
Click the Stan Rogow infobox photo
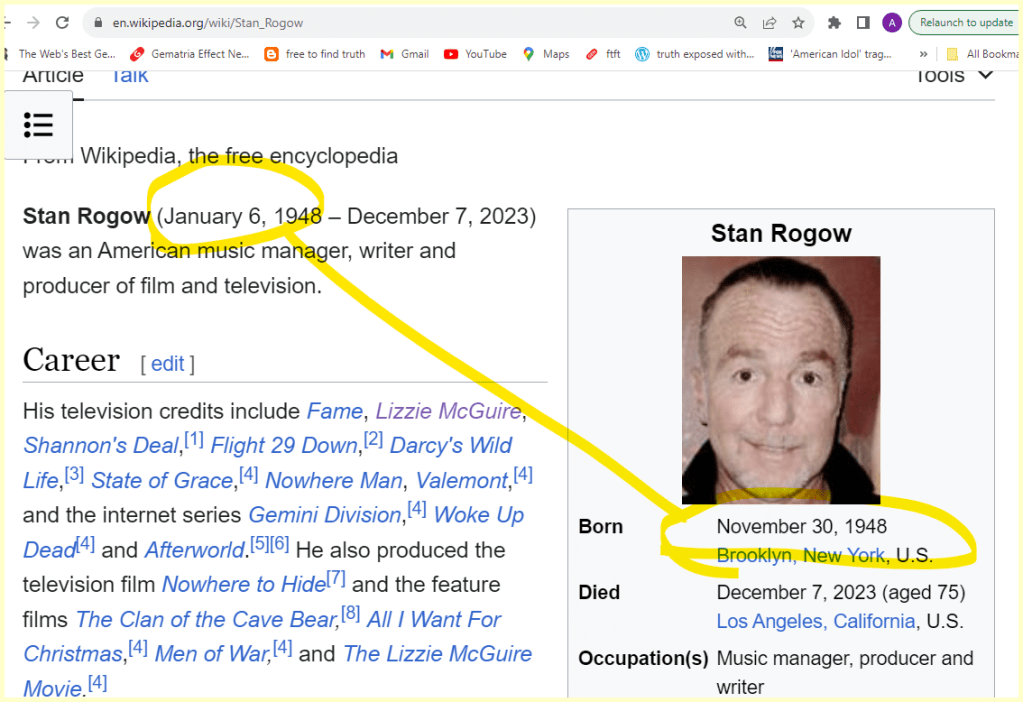781,380
